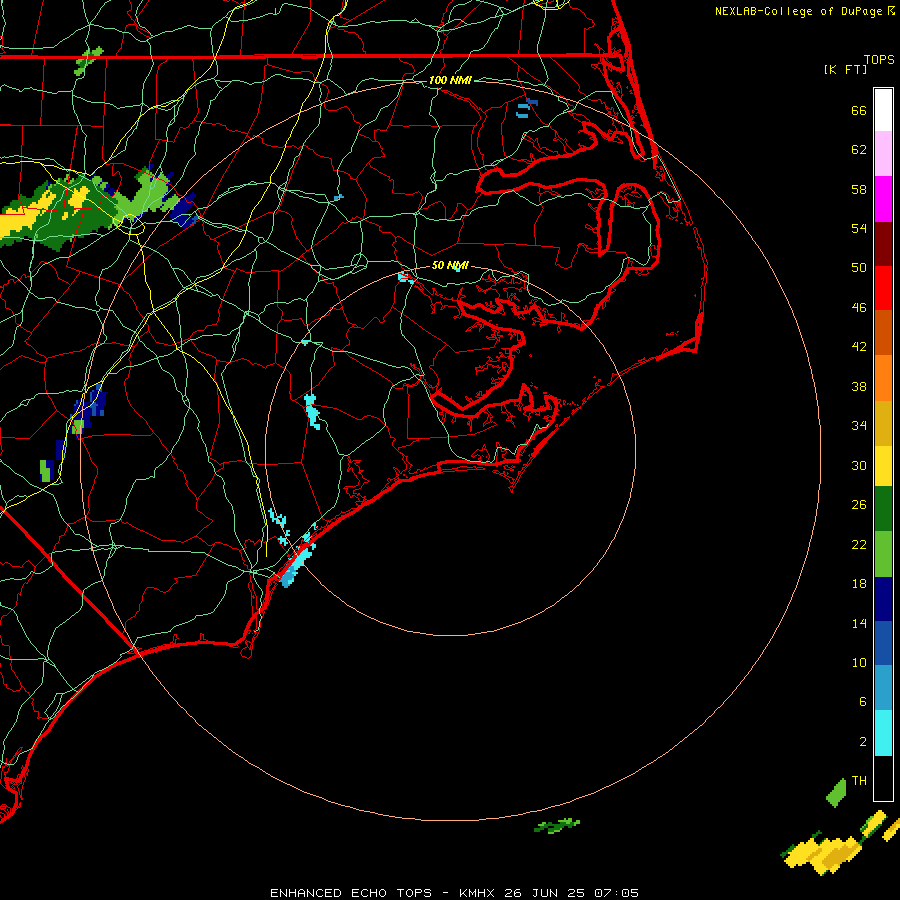Select the '58' scale value
The image size is (900, 900).
pyautogui.click(x=859, y=189)
